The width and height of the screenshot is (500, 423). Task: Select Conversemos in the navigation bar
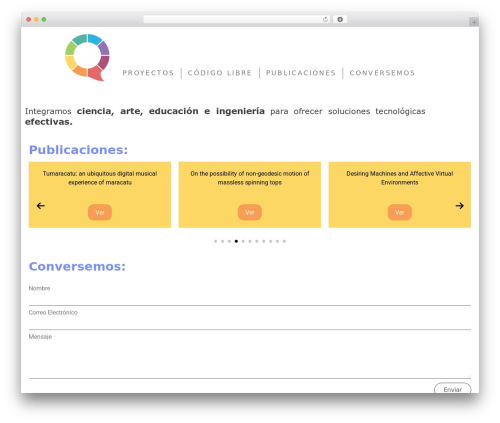(382, 73)
